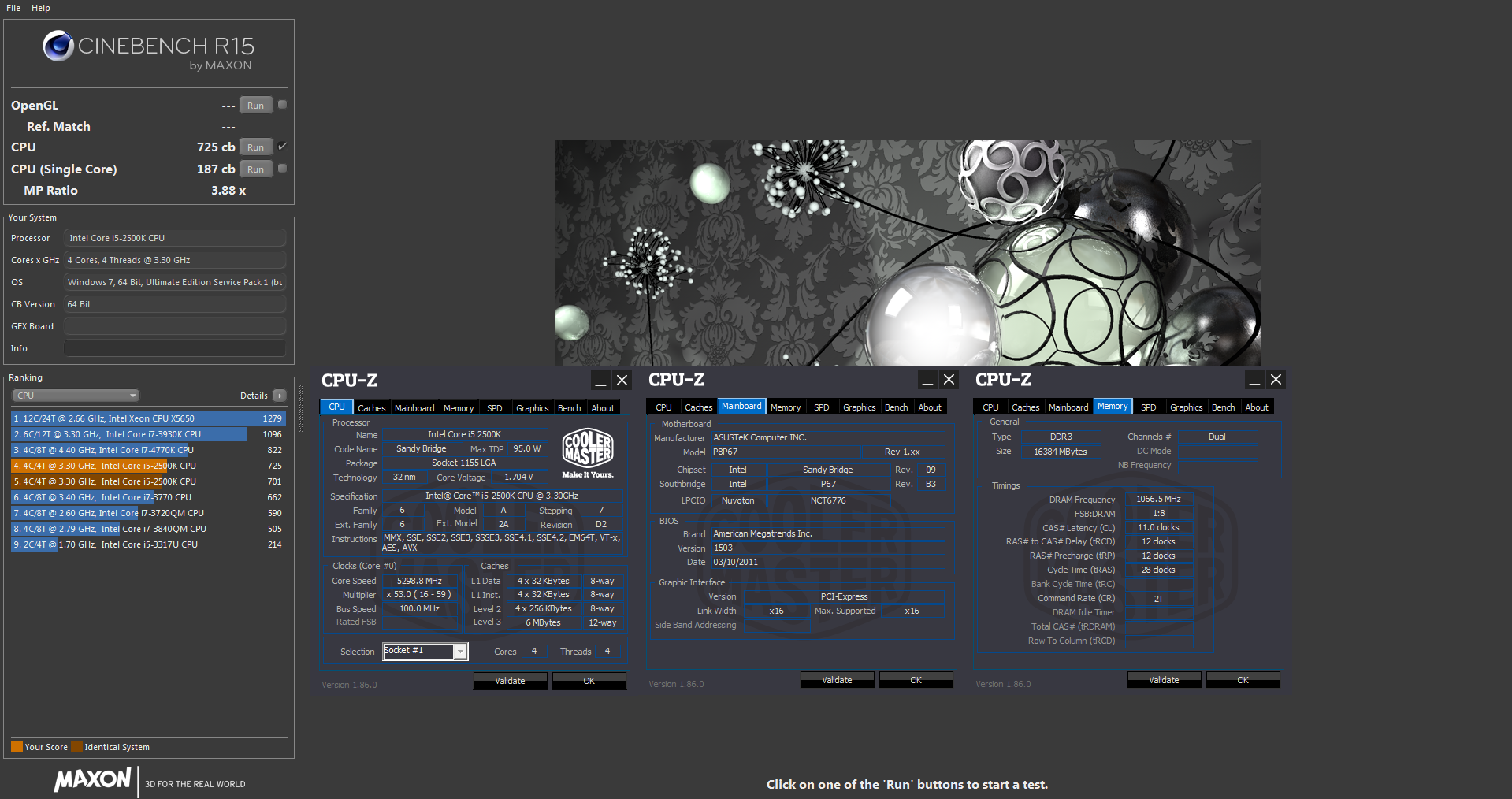
Task: Click the Cooler Master logo in CPU-Z
Action: [587, 453]
